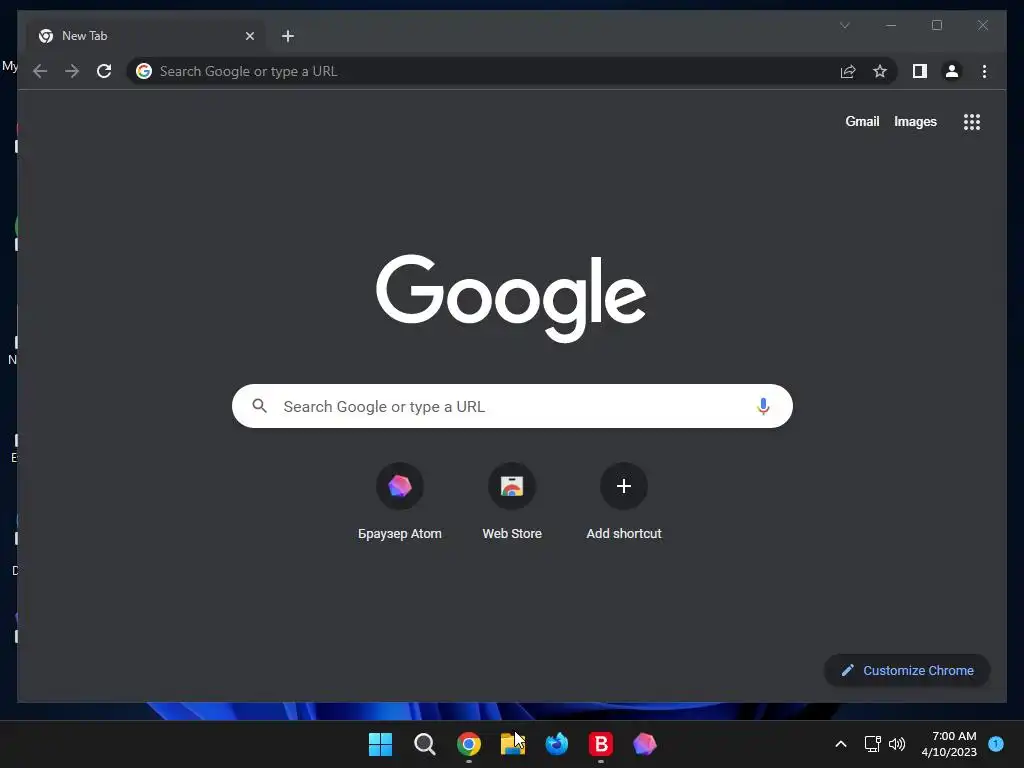Launch Atom browser from taskbar

[x=645, y=744]
